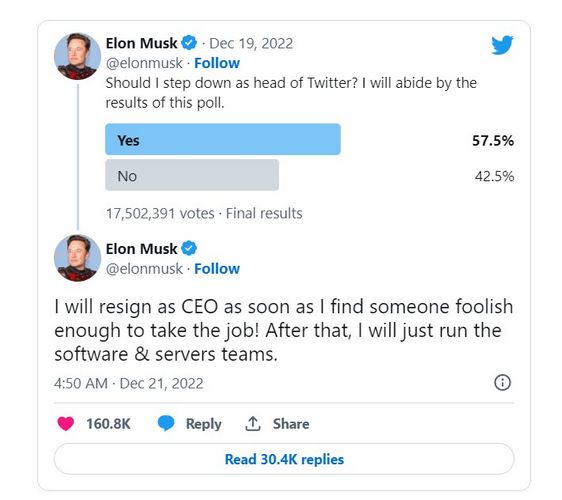Click the Read 30.4K replies button
Image resolution: width=562 pixels, height=500 pixels.
(284, 459)
